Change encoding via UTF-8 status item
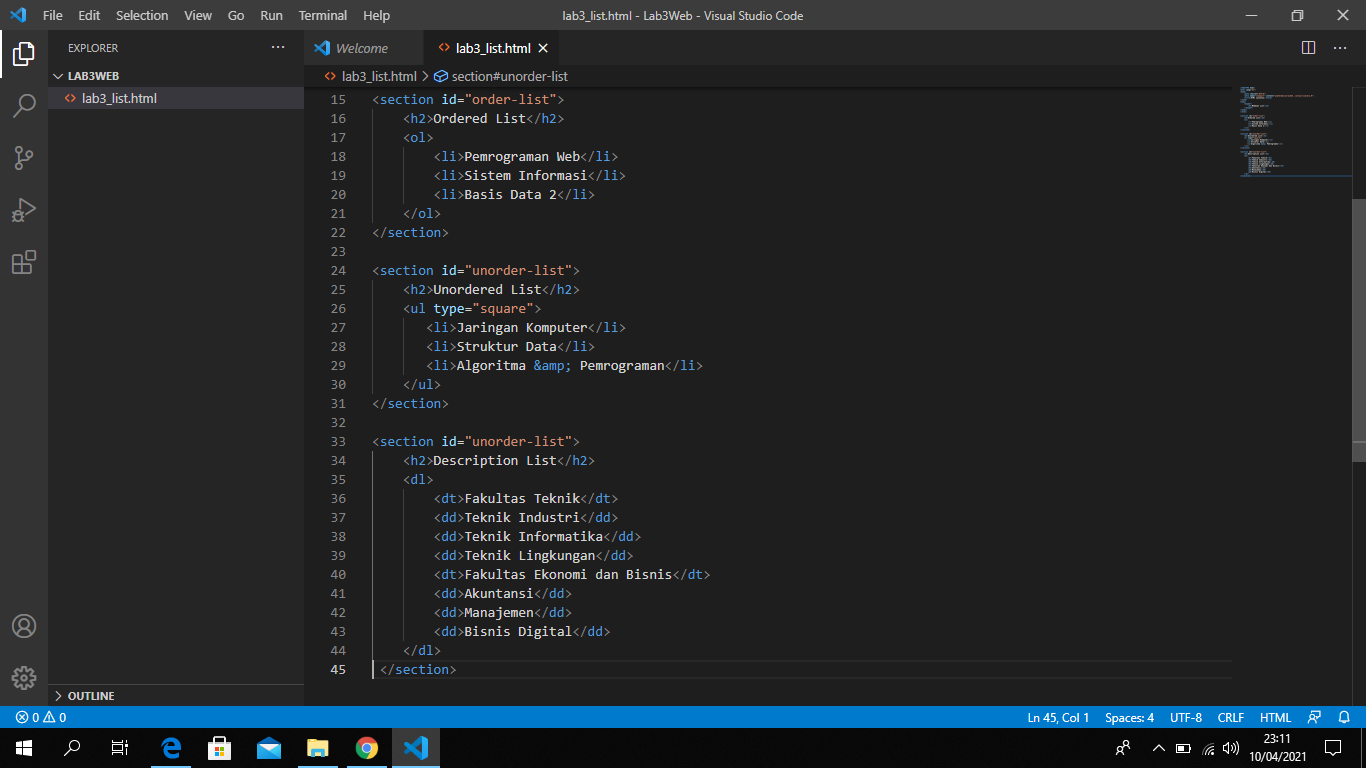Viewport: 1366px width, 768px height. coord(1186,717)
